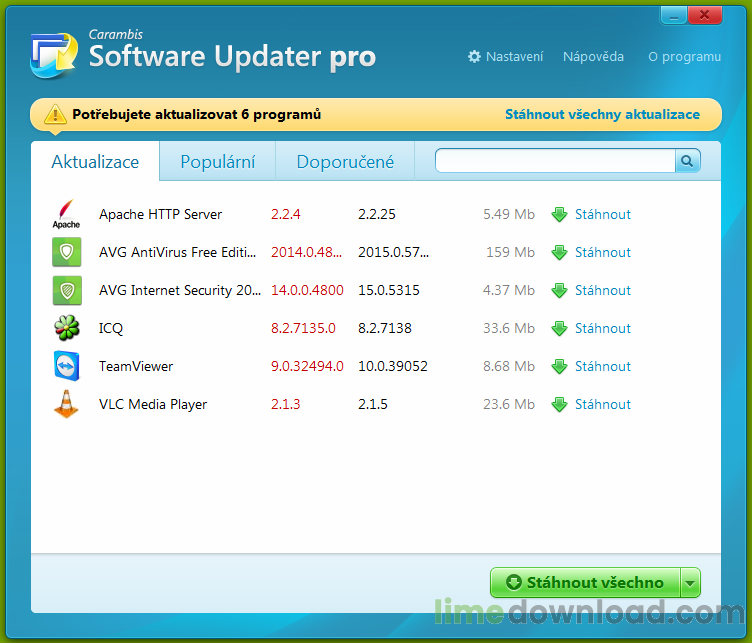Select the Aktualizace tab
The height and width of the screenshot is (643, 752).
(x=95, y=162)
